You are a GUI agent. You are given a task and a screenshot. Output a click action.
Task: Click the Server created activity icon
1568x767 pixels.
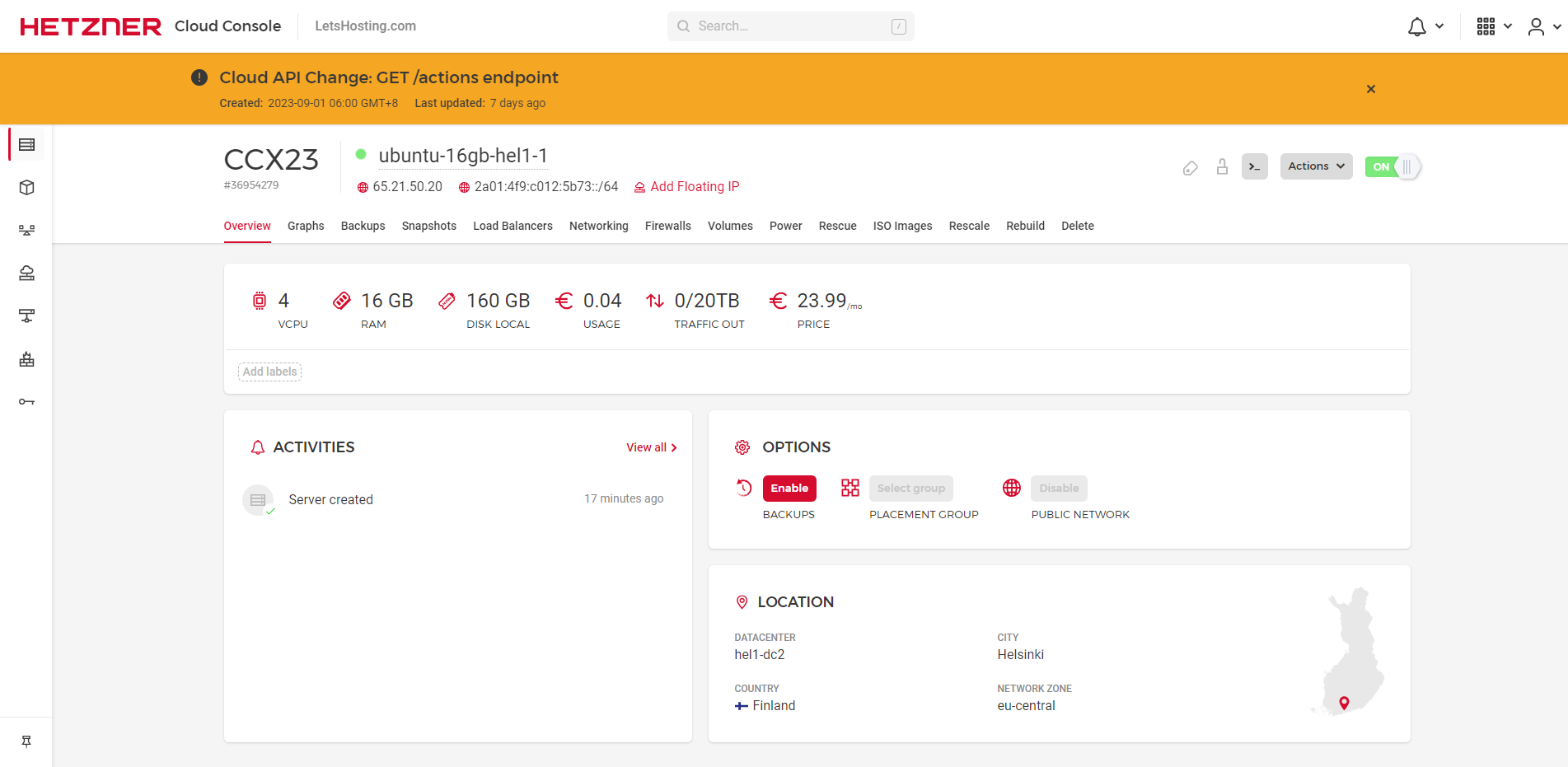pyautogui.click(x=258, y=500)
